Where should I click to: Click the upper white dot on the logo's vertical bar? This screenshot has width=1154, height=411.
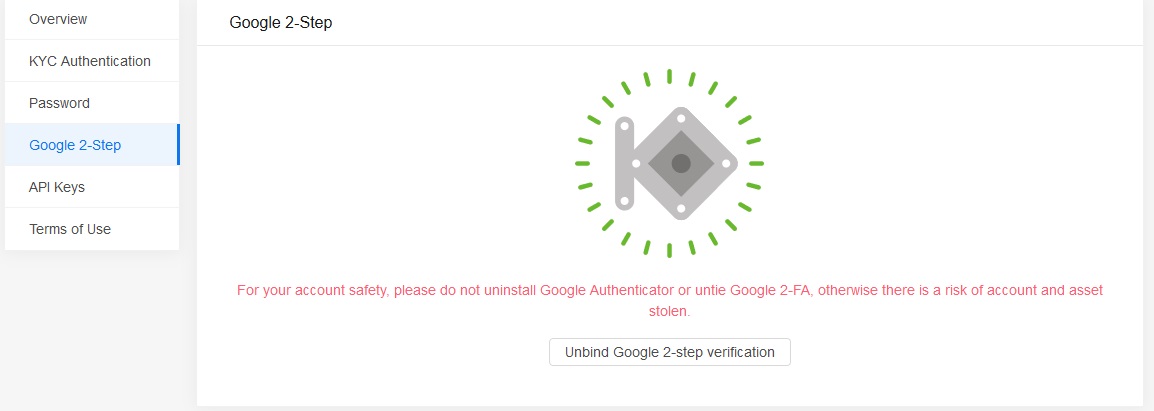pyautogui.click(x=624, y=126)
